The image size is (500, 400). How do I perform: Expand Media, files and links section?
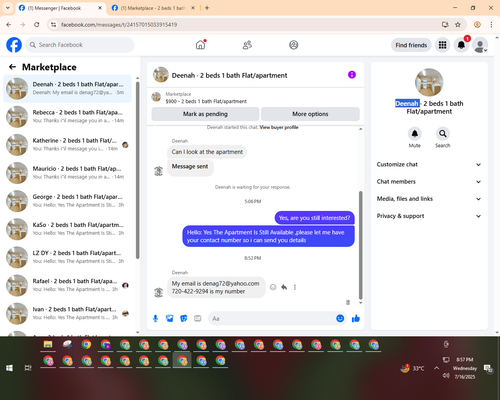click(x=429, y=199)
